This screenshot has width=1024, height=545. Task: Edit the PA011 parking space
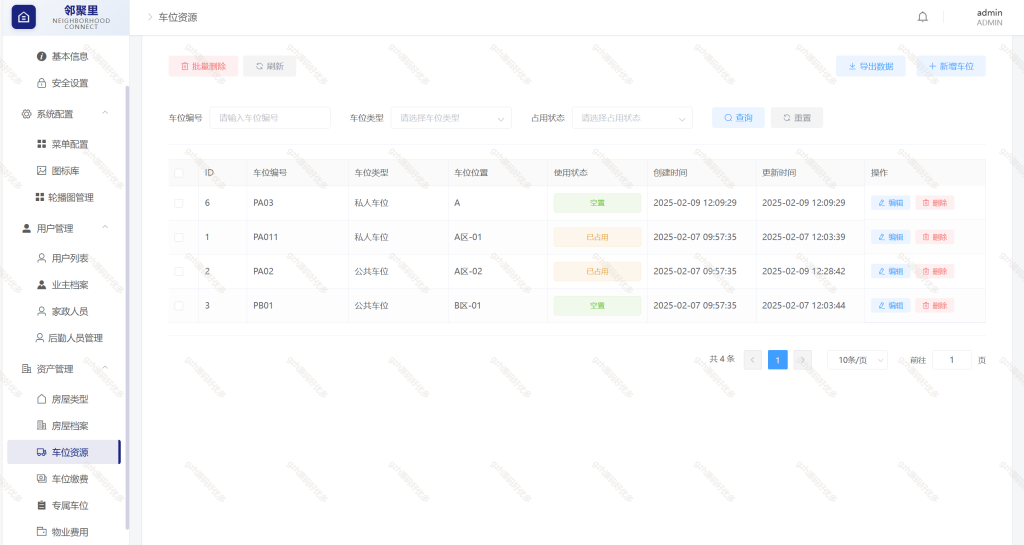[891, 237]
